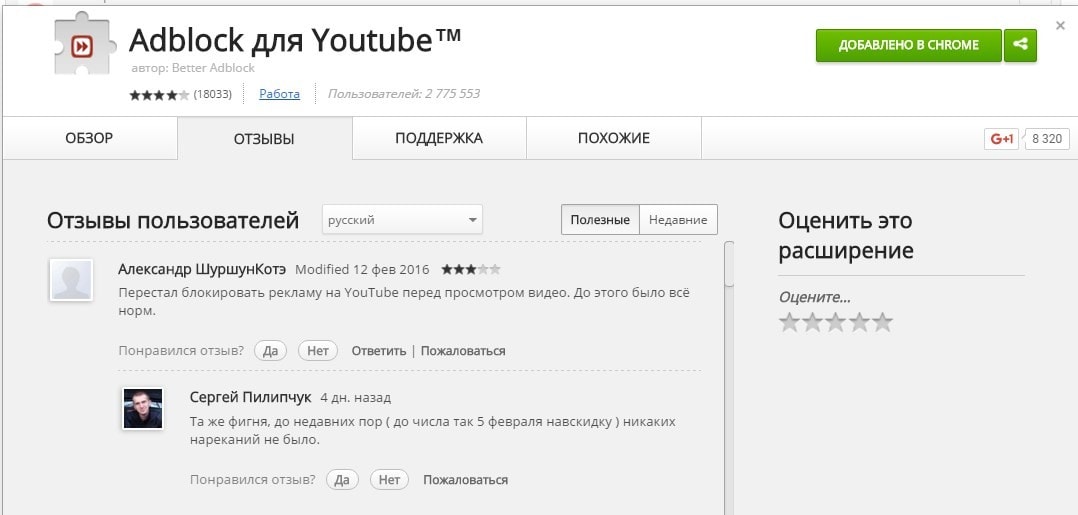Rate the extension one star
The width and height of the screenshot is (1078, 515).
tap(790, 322)
